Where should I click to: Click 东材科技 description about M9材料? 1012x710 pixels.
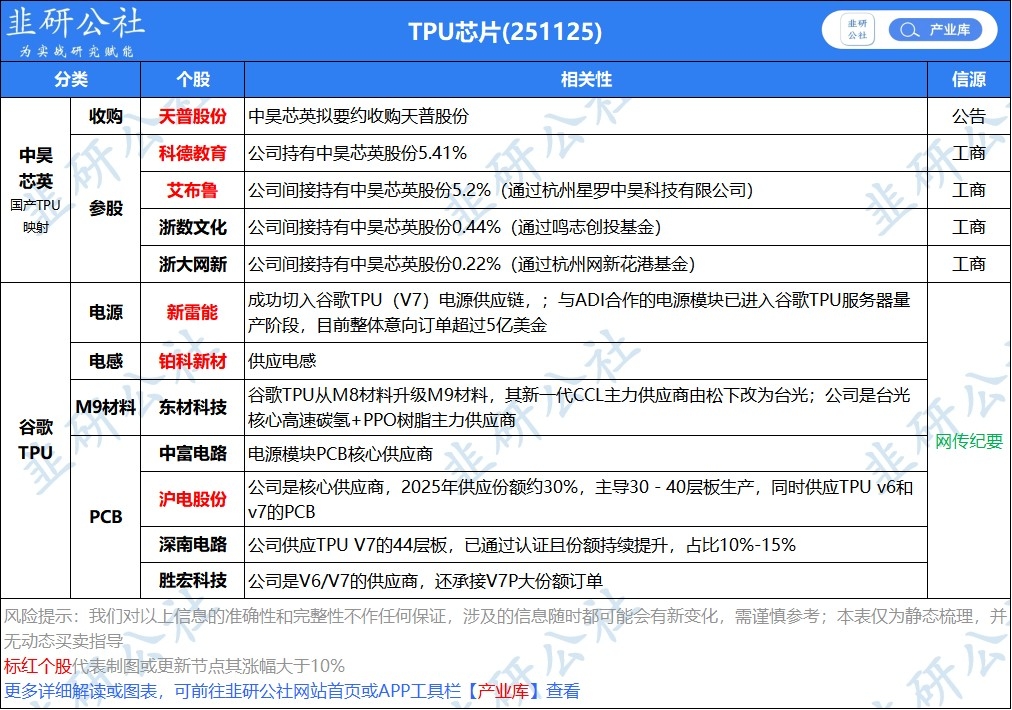579,407
